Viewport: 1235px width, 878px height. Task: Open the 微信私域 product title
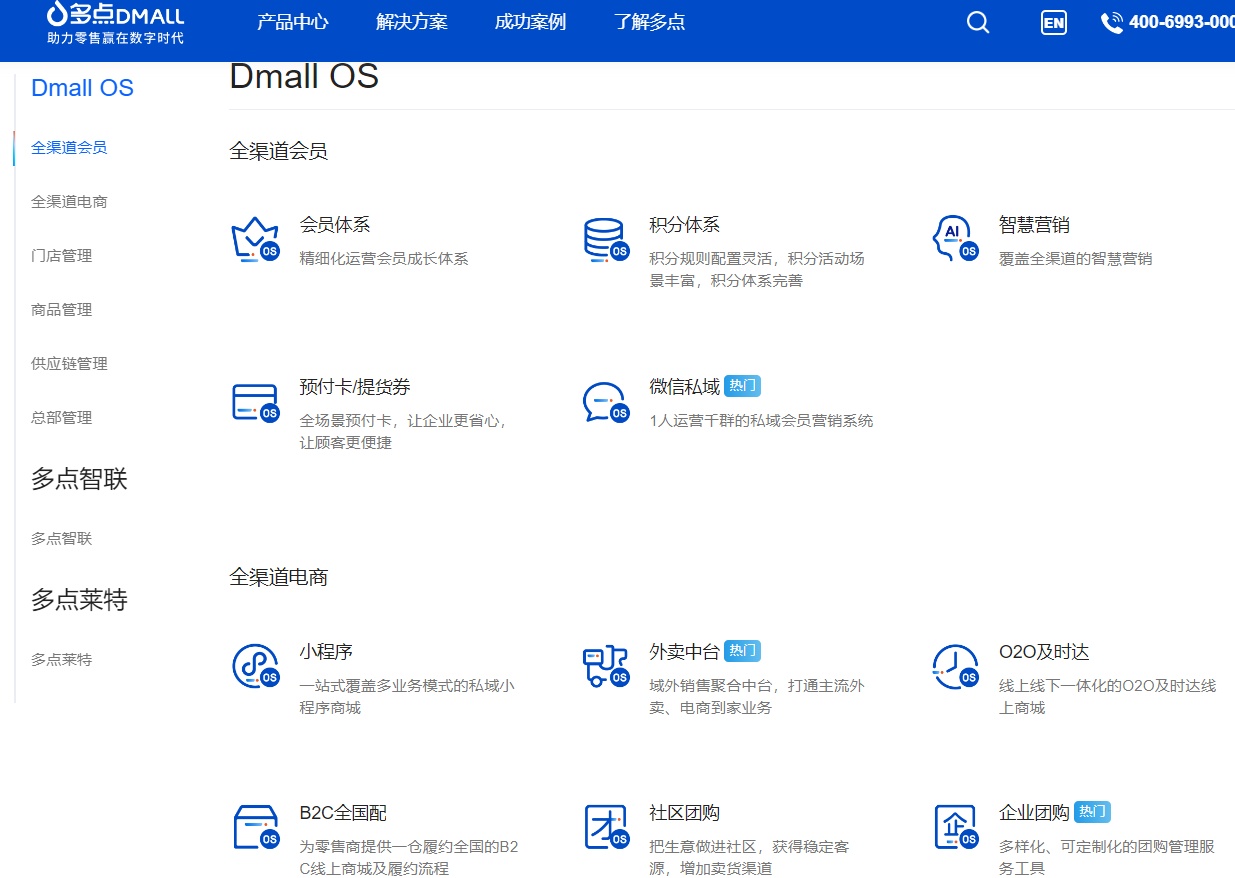point(685,387)
